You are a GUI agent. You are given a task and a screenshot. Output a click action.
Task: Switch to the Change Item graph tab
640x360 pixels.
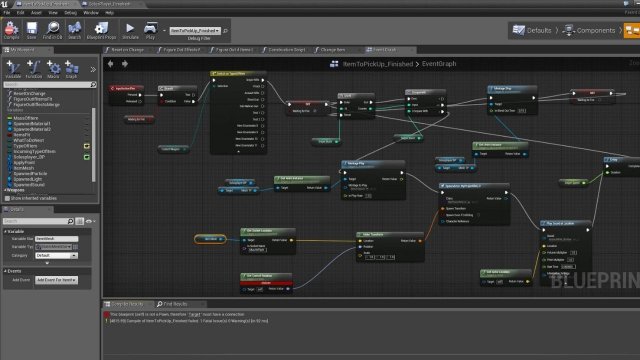(x=333, y=50)
